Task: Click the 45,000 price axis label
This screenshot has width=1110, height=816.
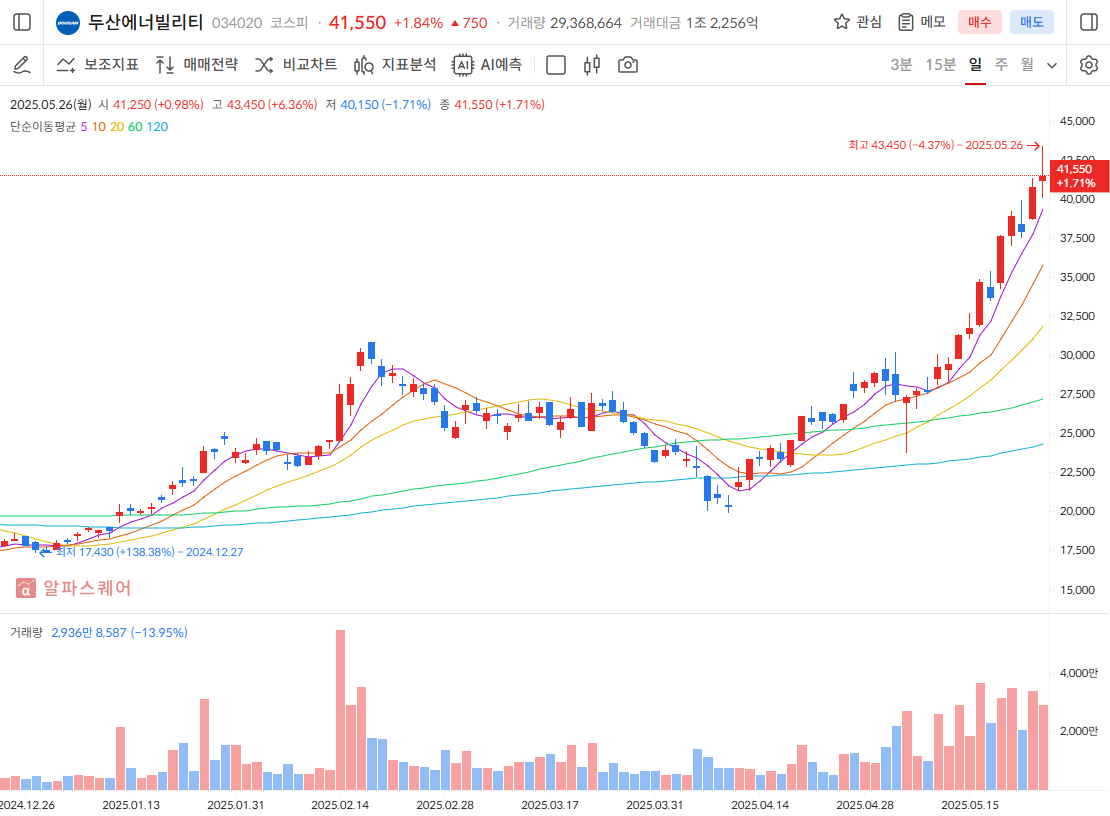Action: tap(1077, 121)
